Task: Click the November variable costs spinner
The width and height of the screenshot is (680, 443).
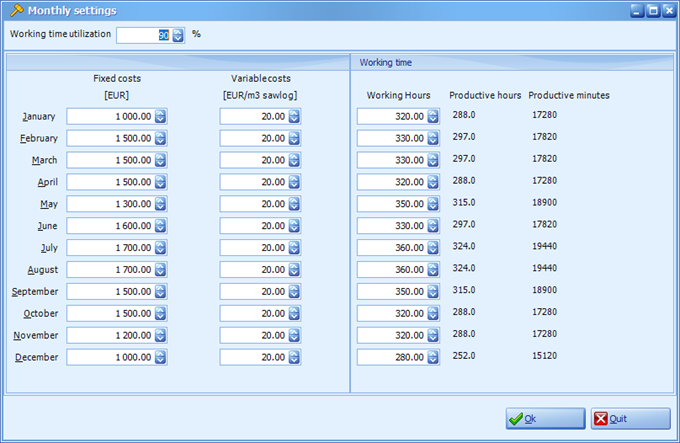Action: pyautogui.click(x=294, y=335)
